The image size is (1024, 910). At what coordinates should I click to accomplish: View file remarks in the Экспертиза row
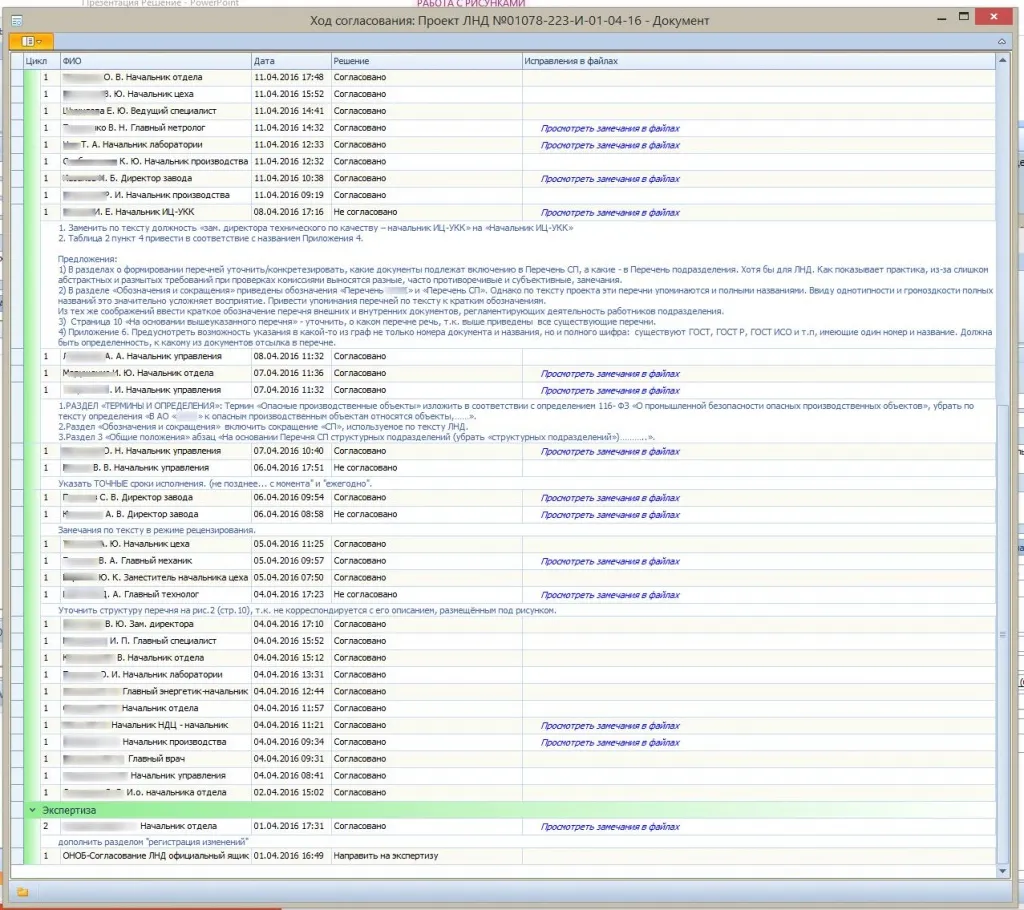(610, 827)
